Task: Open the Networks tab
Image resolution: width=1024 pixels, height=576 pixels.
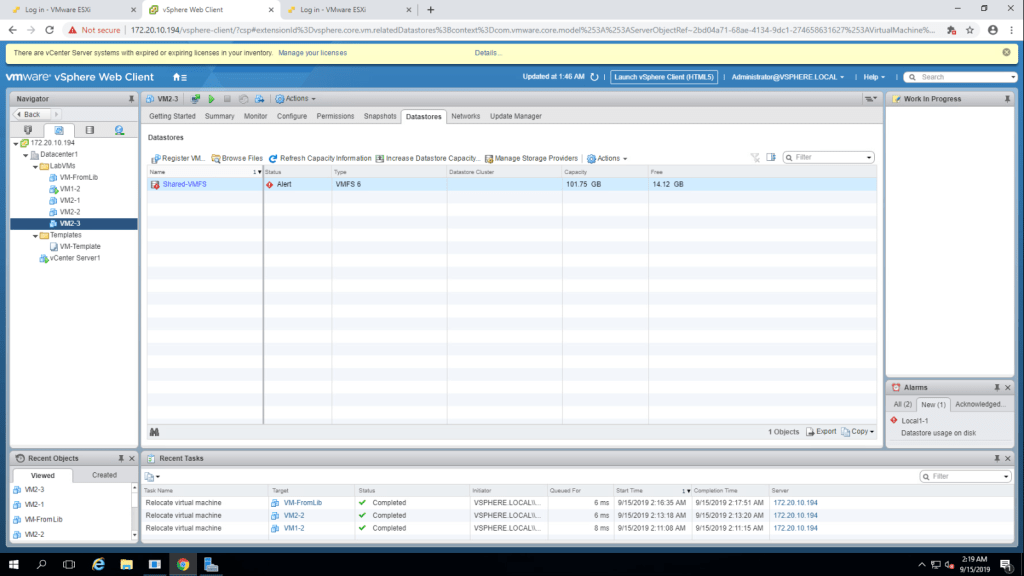Action: pyautogui.click(x=465, y=116)
